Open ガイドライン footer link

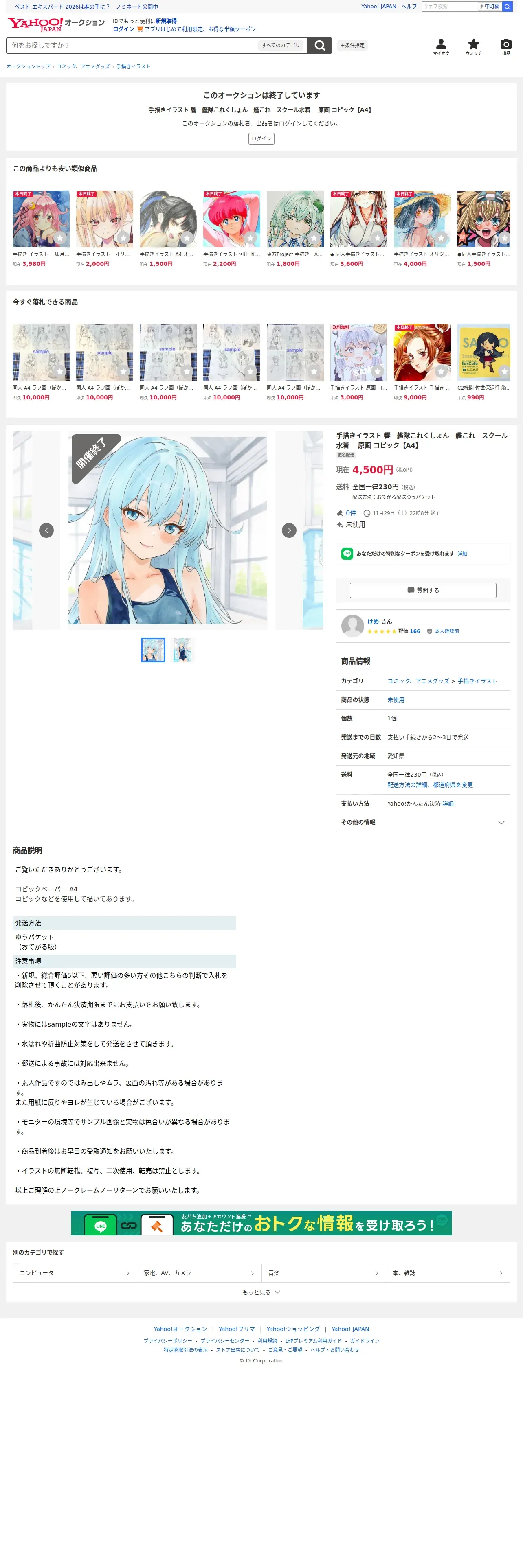point(365,1341)
